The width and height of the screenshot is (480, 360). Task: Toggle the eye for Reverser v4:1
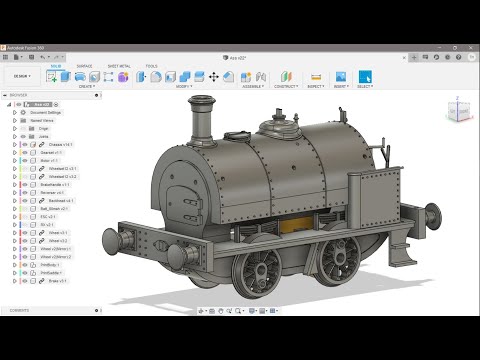25,193
